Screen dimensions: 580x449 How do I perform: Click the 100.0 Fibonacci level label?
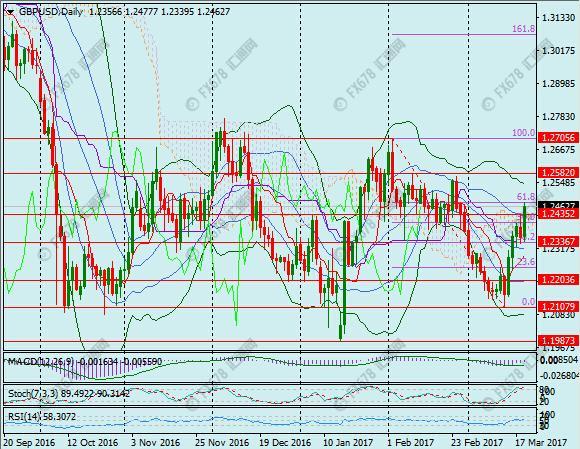tap(523, 133)
